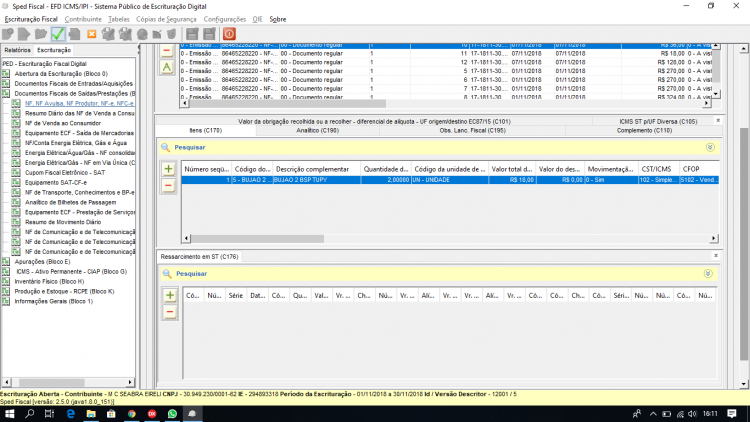Click the grey globe transmit toolbar icon
This screenshot has width=750, height=422.
click(142, 34)
